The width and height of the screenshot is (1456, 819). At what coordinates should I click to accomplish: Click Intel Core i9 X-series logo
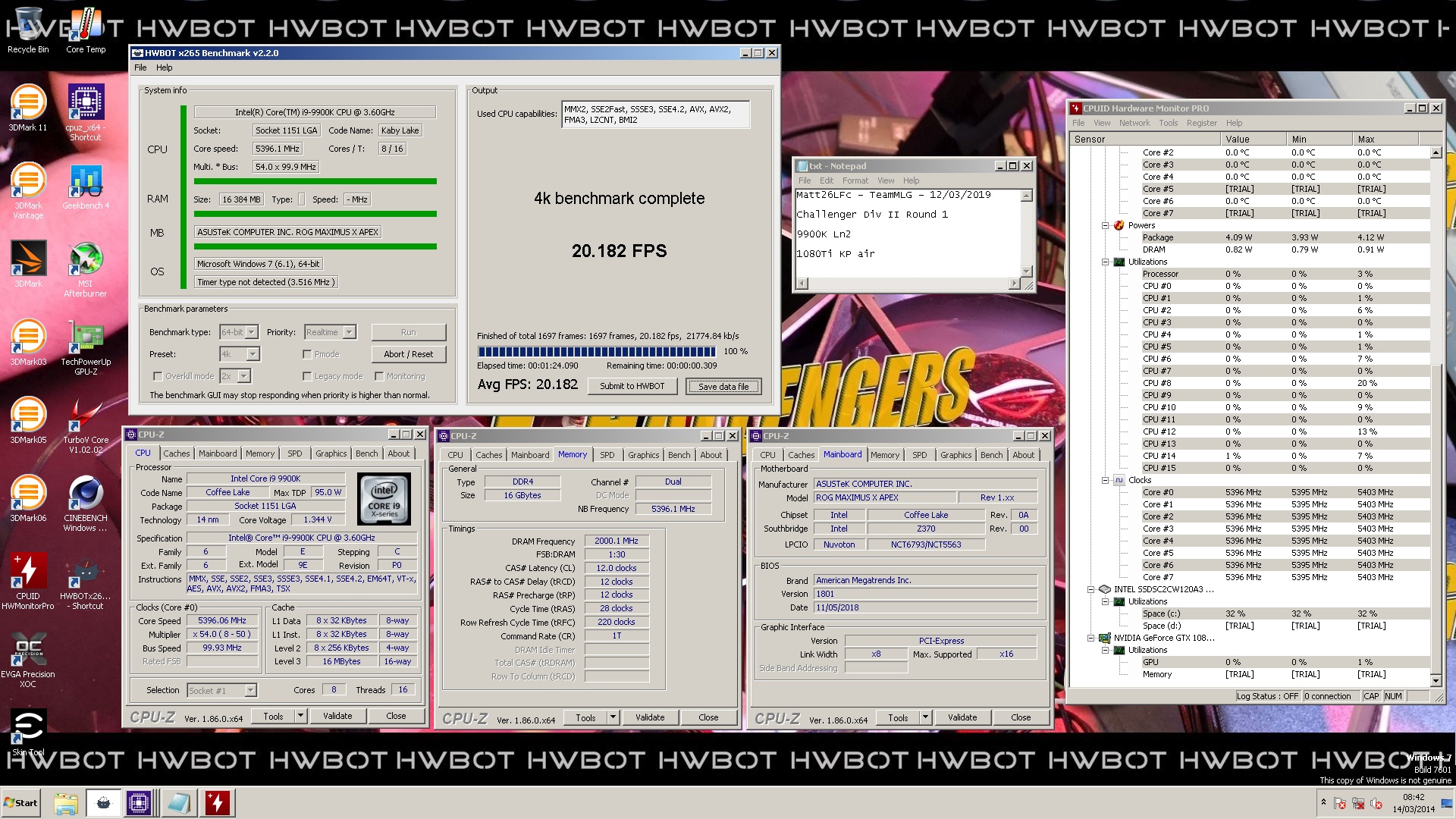[x=384, y=499]
